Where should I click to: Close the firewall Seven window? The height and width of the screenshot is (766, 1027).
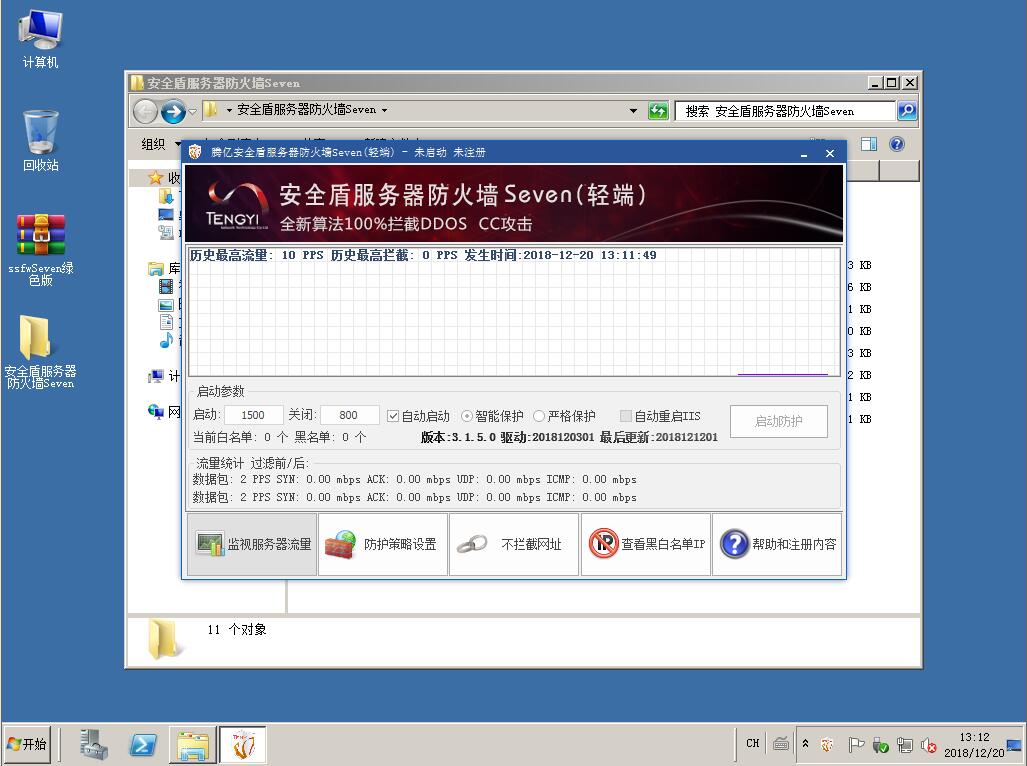coord(830,153)
